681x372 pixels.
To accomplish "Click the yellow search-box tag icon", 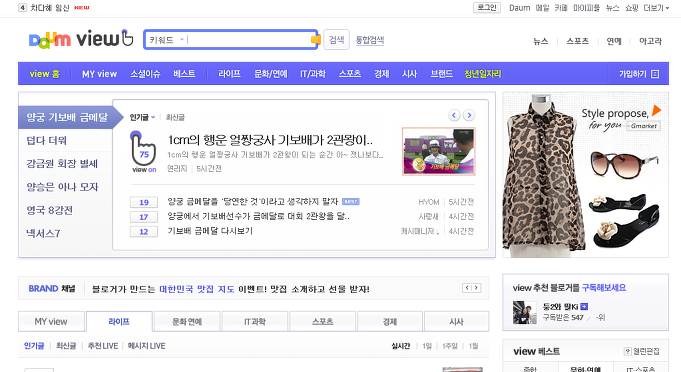I will click(316, 40).
